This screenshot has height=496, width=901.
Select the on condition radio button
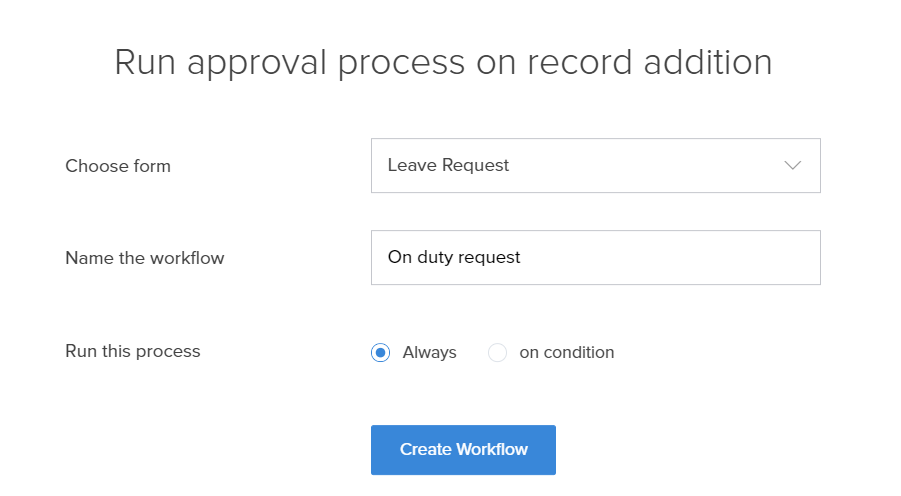(497, 352)
